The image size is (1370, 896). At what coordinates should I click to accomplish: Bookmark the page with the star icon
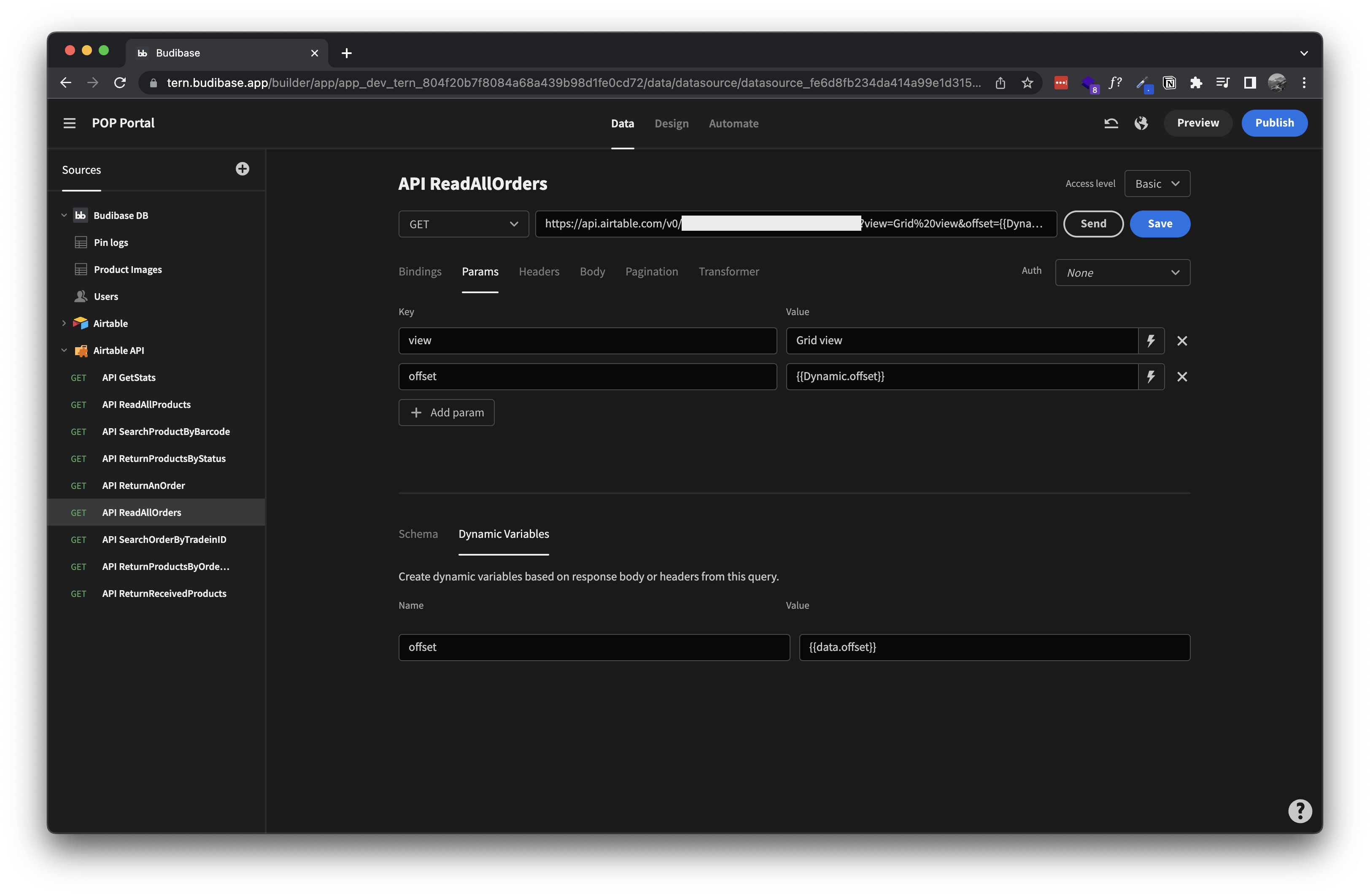1027,82
